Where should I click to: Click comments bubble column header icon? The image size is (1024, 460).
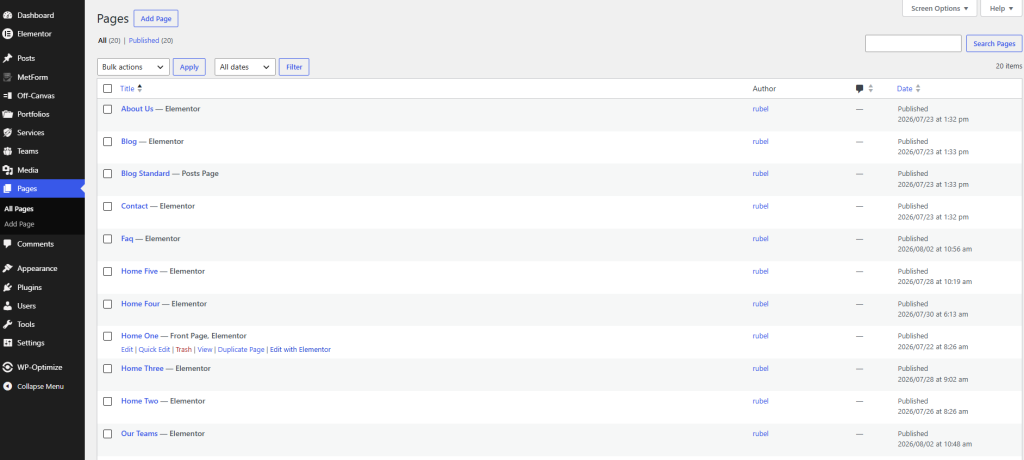pos(859,89)
